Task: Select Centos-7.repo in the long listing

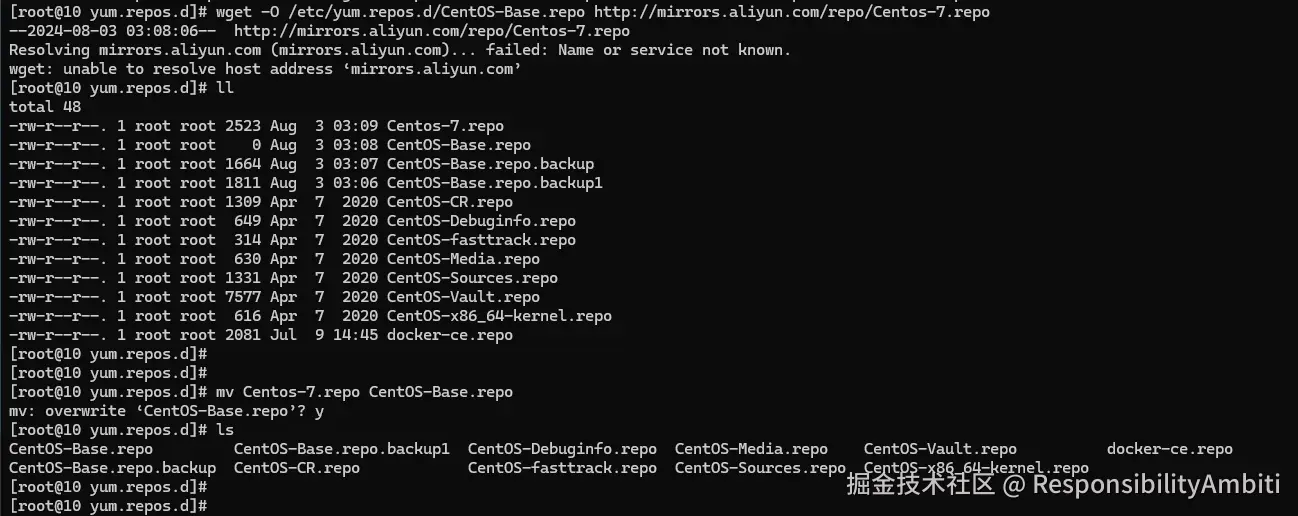Action: pos(445,126)
